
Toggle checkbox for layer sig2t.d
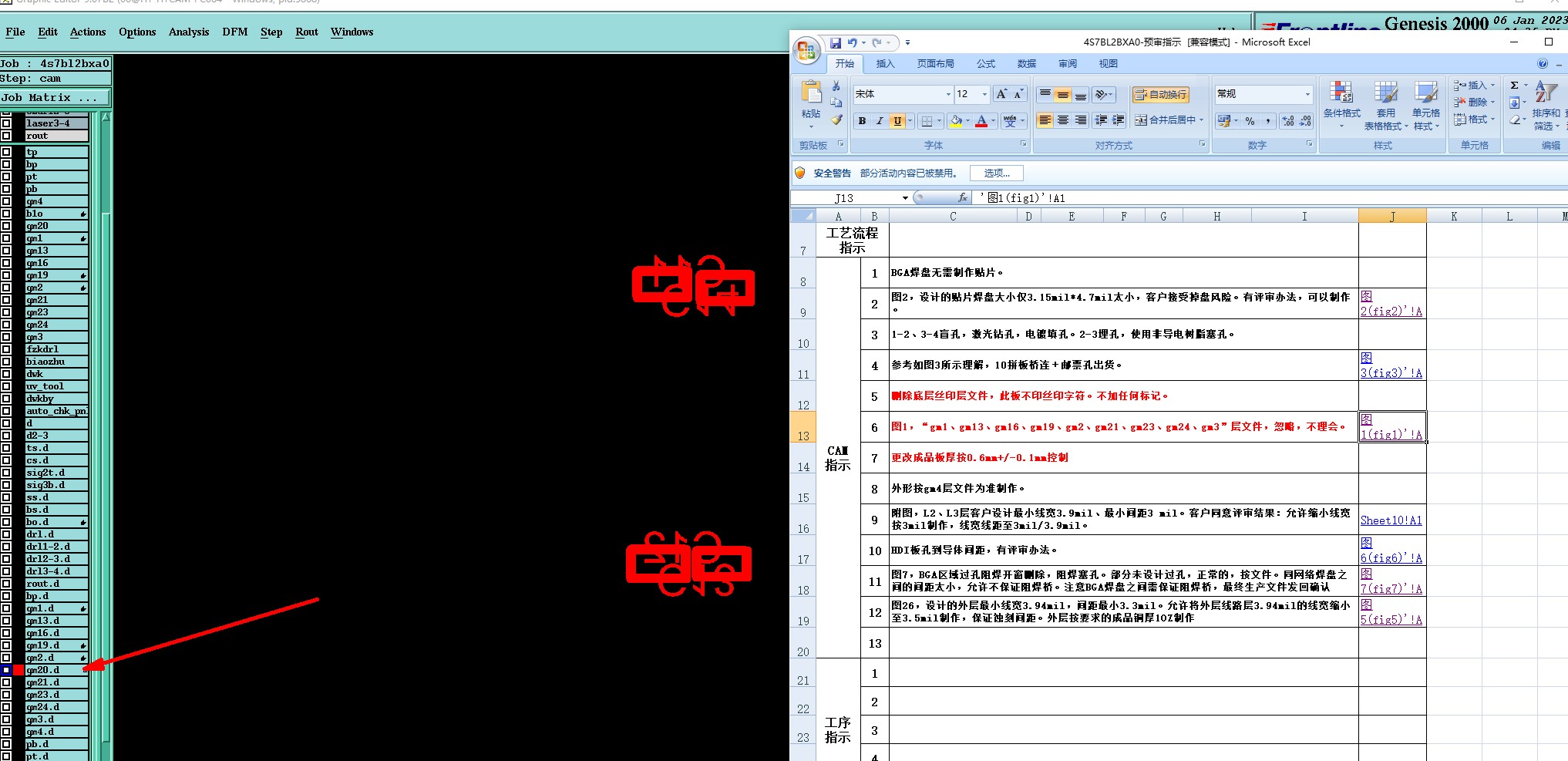(x=6, y=473)
